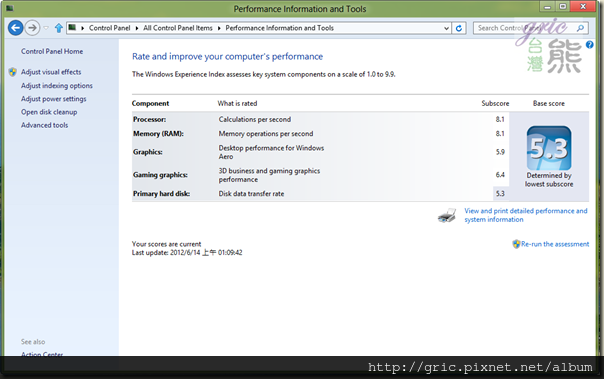Click the search magnifier icon
Image resolution: width=604 pixels, height=379 pixels.
point(580,28)
